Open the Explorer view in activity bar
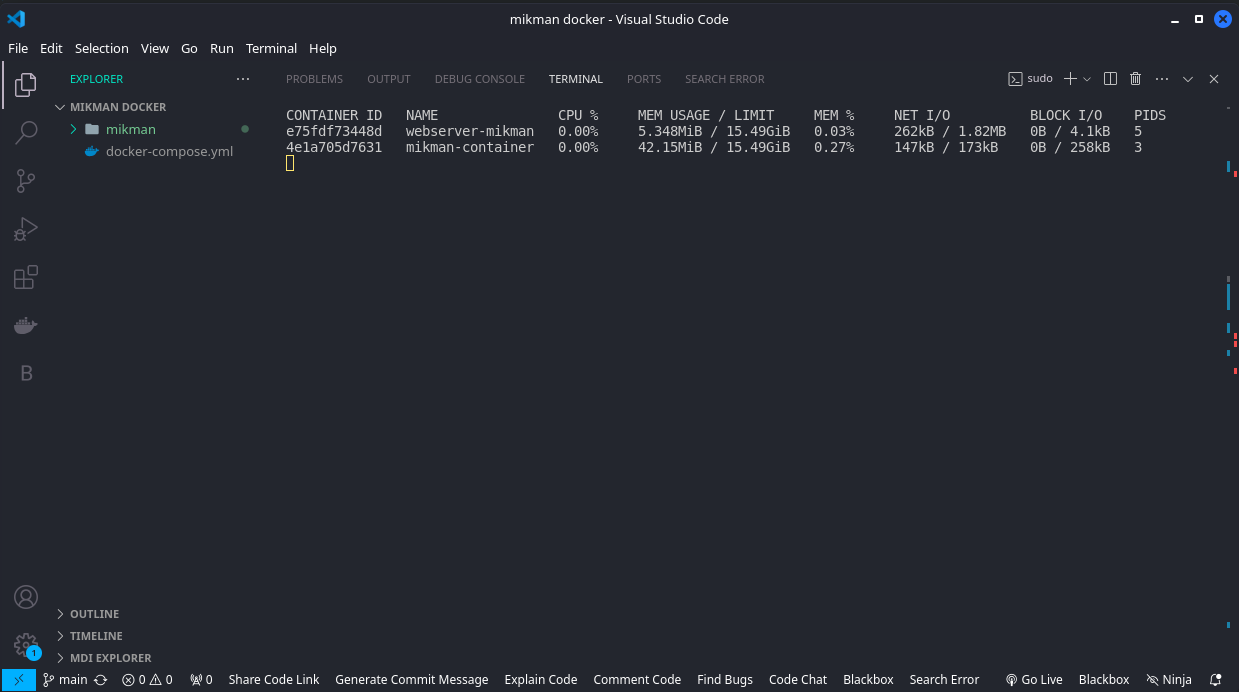1239x692 pixels. click(26, 85)
